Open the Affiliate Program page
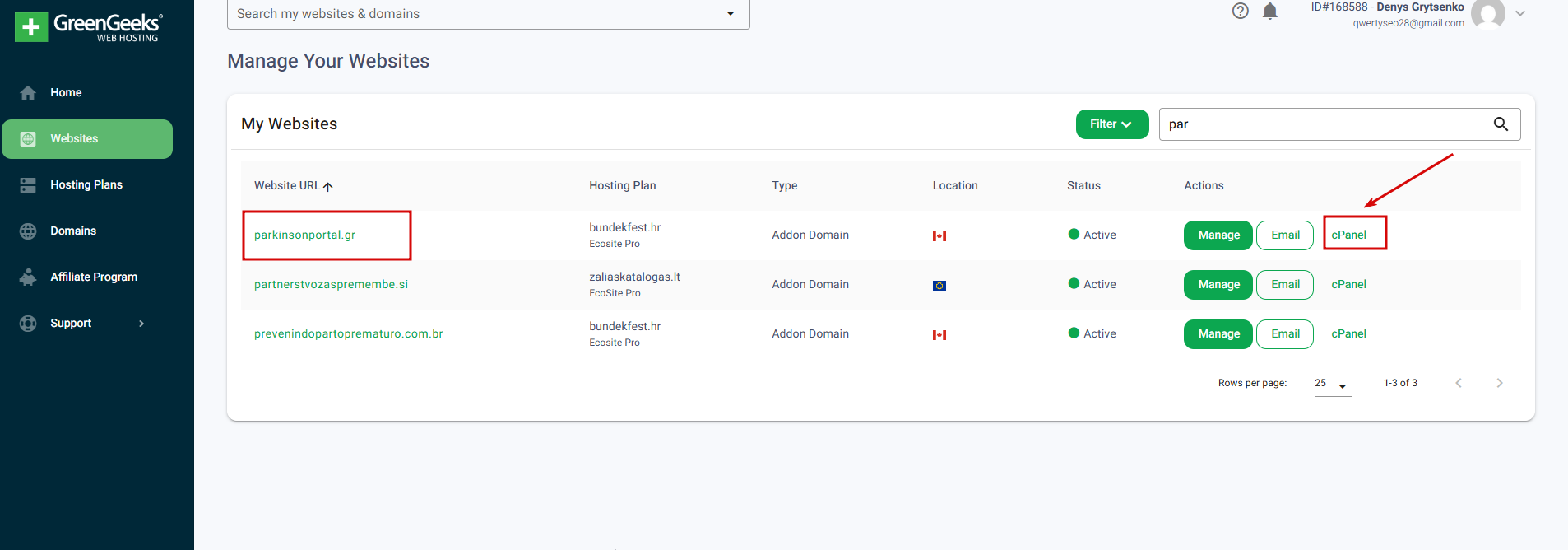The image size is (1568, 550). point(94,277)
